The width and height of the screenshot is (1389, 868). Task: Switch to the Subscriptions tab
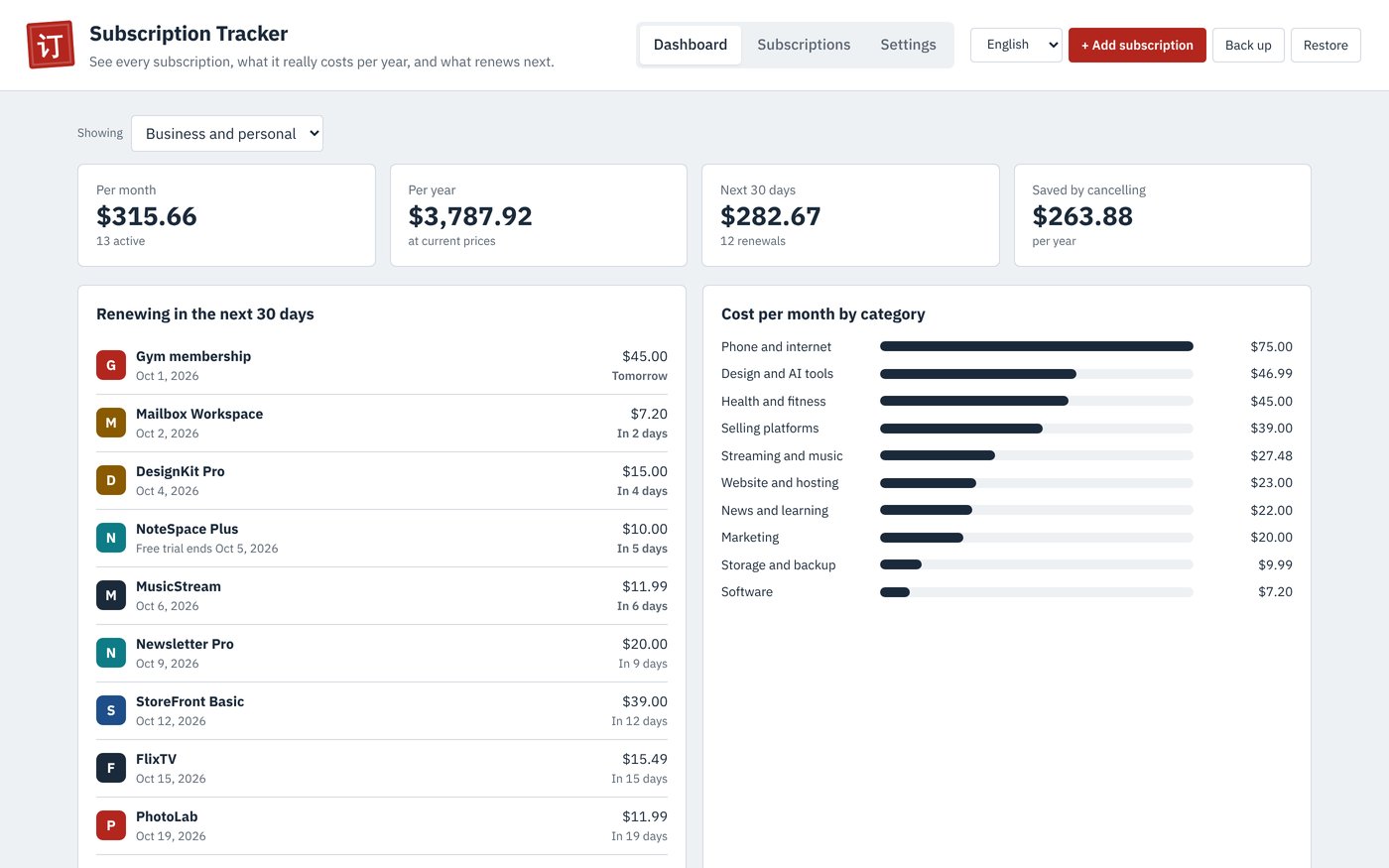click(804, 45)
